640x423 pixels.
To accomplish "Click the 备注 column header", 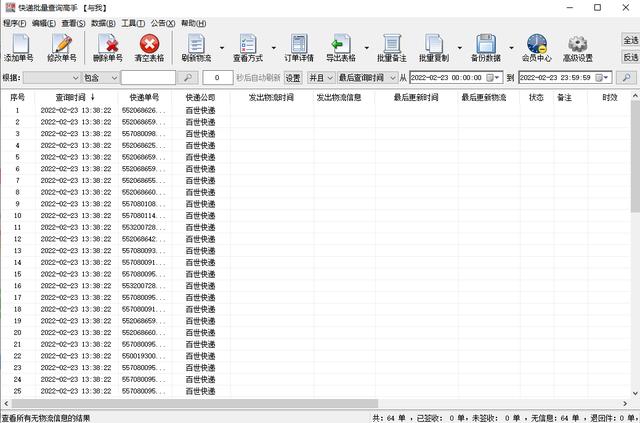I will pyautogui.click(x=564, y=97).
